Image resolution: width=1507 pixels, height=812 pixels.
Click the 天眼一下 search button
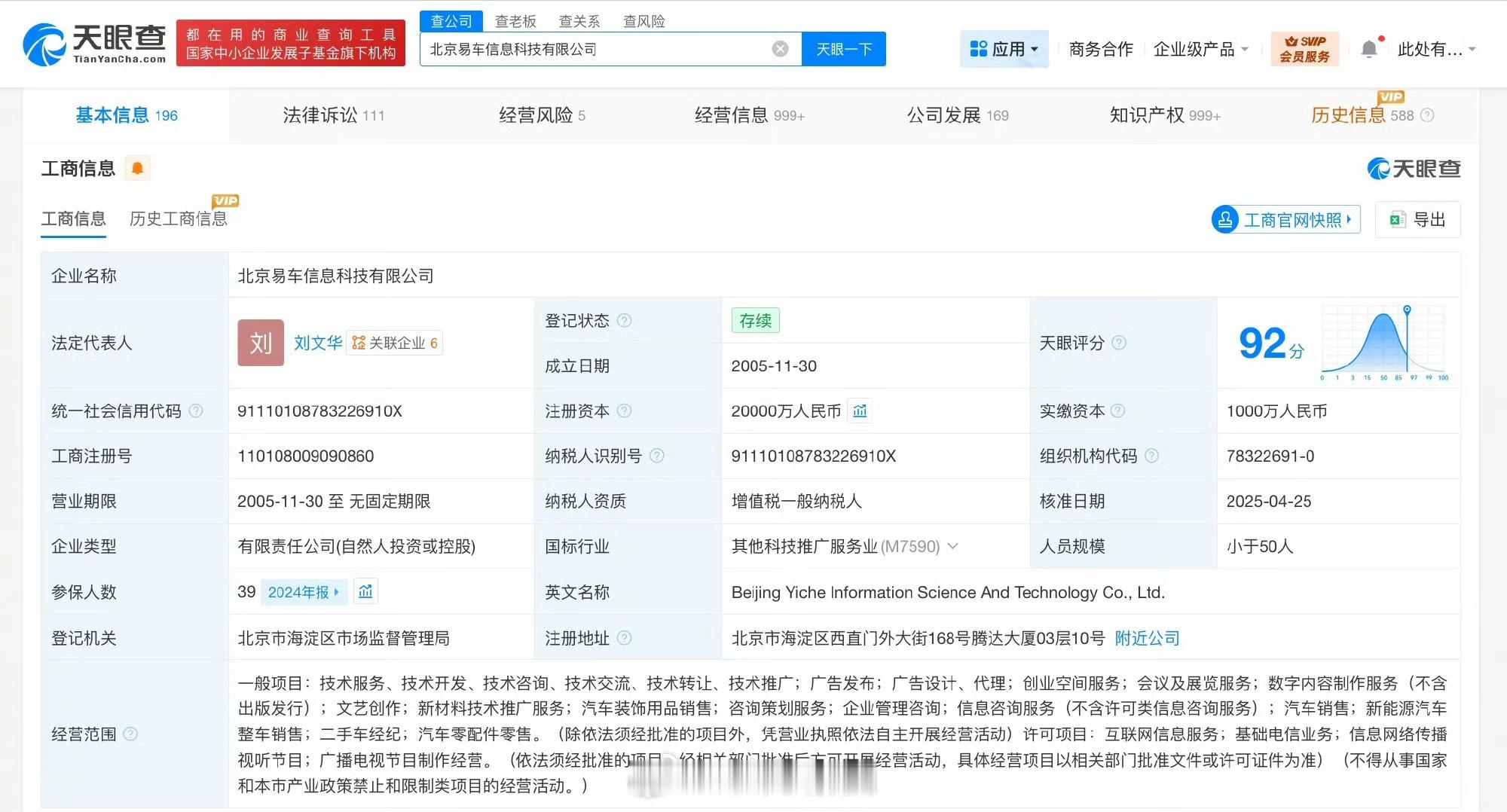[x=843, y=48]
